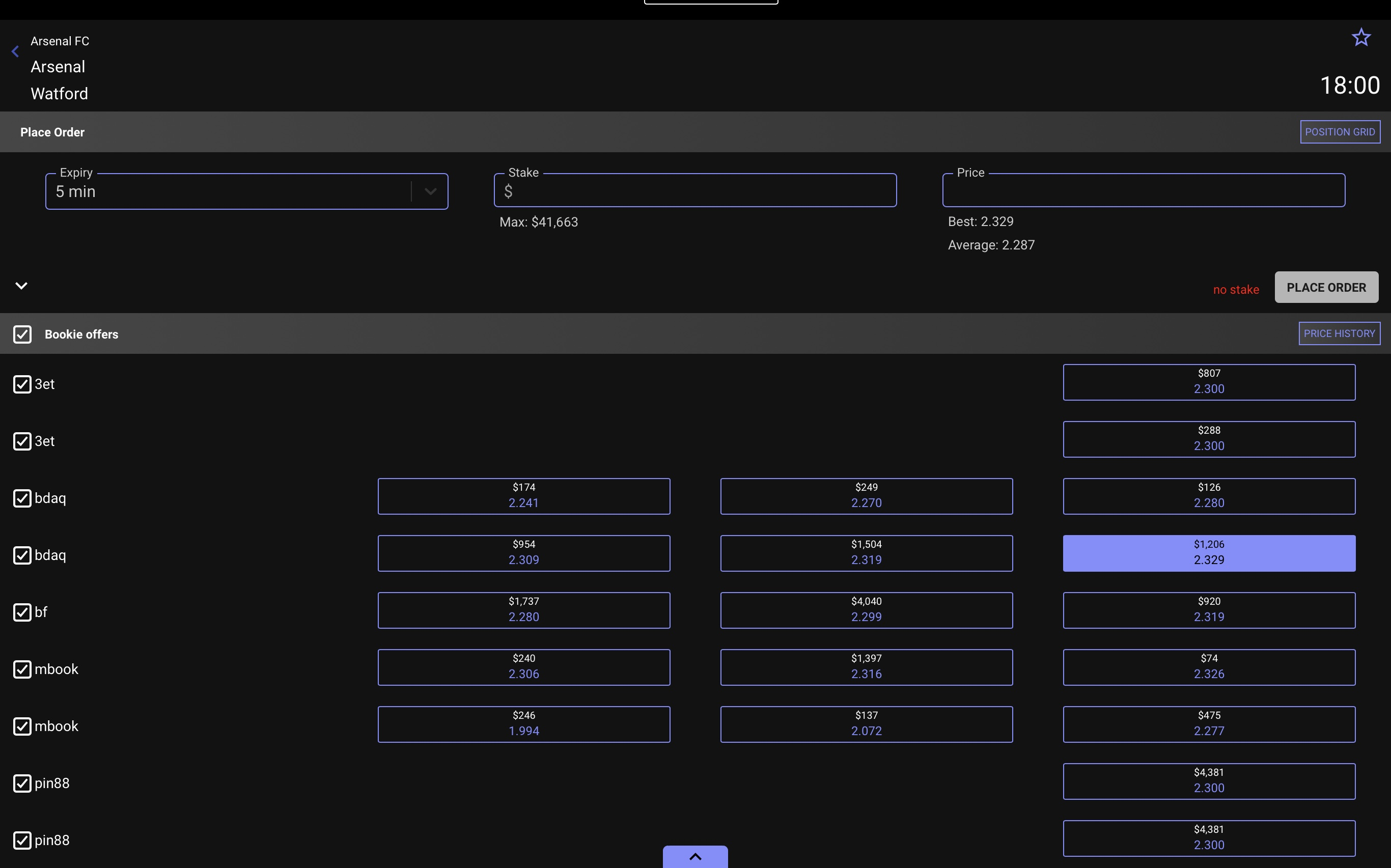This screenshot has width=1391, height=868.
Task: Click the Average: 2.287 price text
Action: pyautogui.click(x=991, y=245)
